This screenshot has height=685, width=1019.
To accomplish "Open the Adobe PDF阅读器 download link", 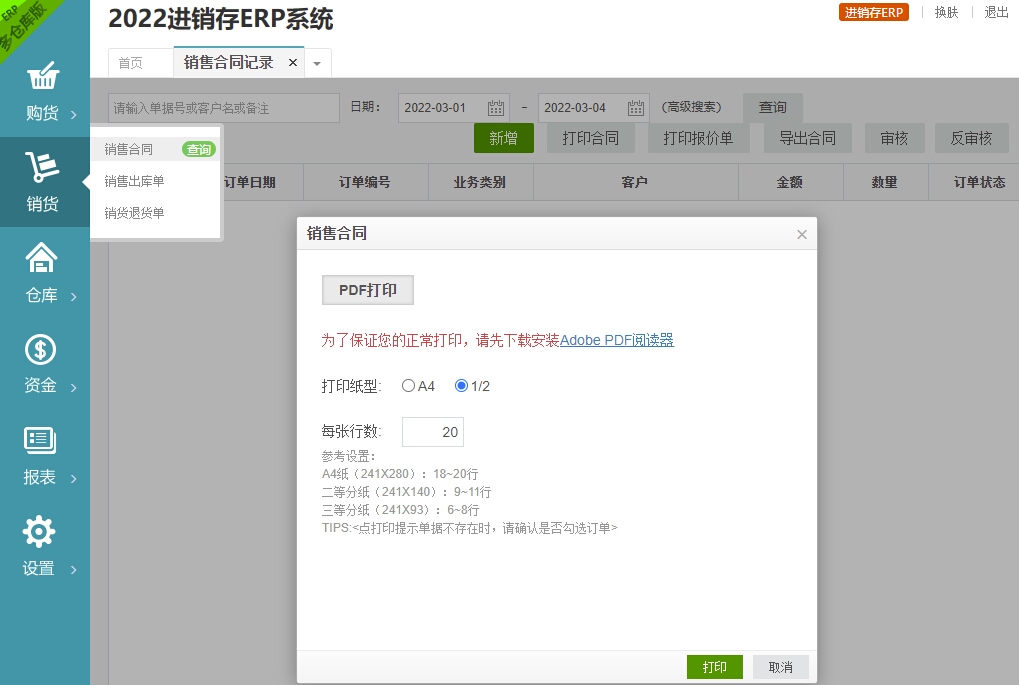I will click(616, 340).
